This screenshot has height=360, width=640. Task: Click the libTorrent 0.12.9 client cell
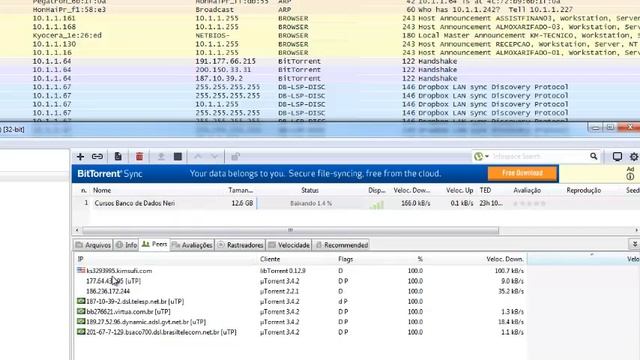[283, 271]
